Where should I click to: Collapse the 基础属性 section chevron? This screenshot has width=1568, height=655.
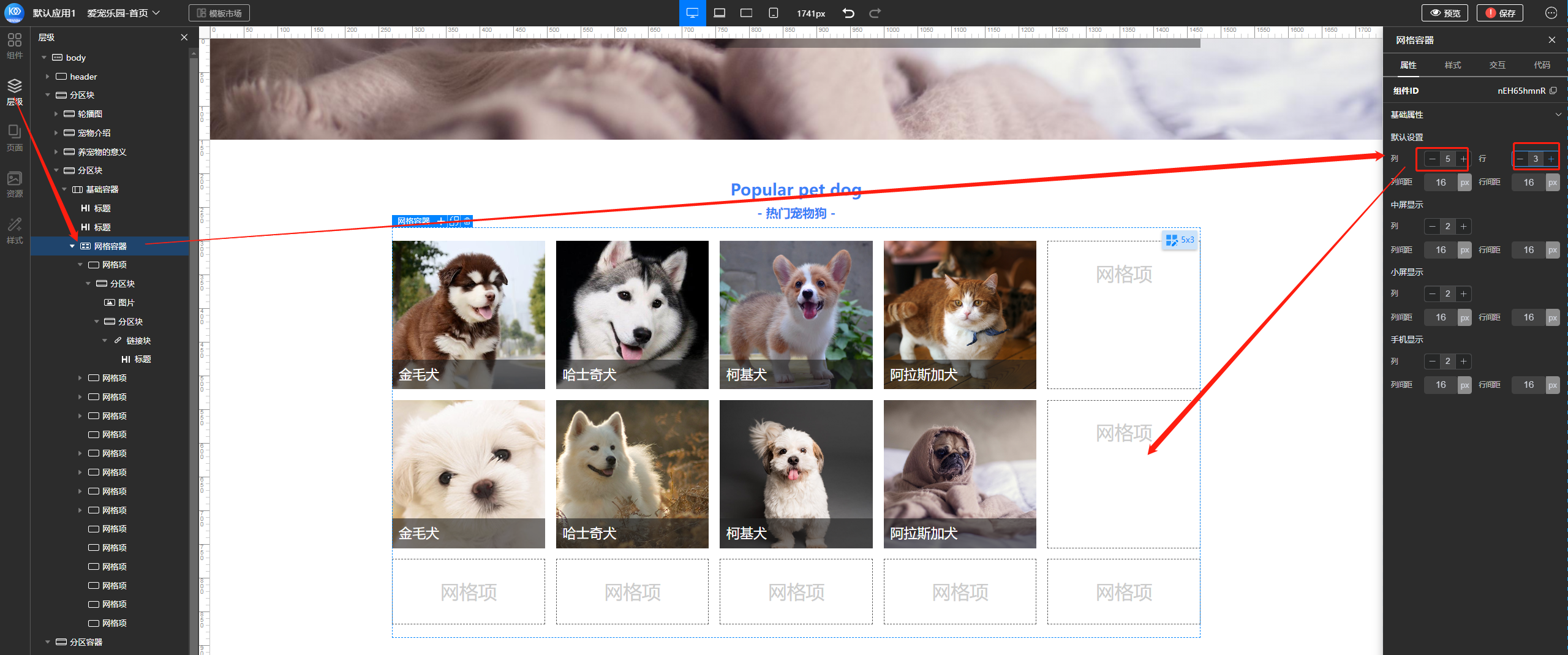pyautogui.click(x=1558, y=115)
